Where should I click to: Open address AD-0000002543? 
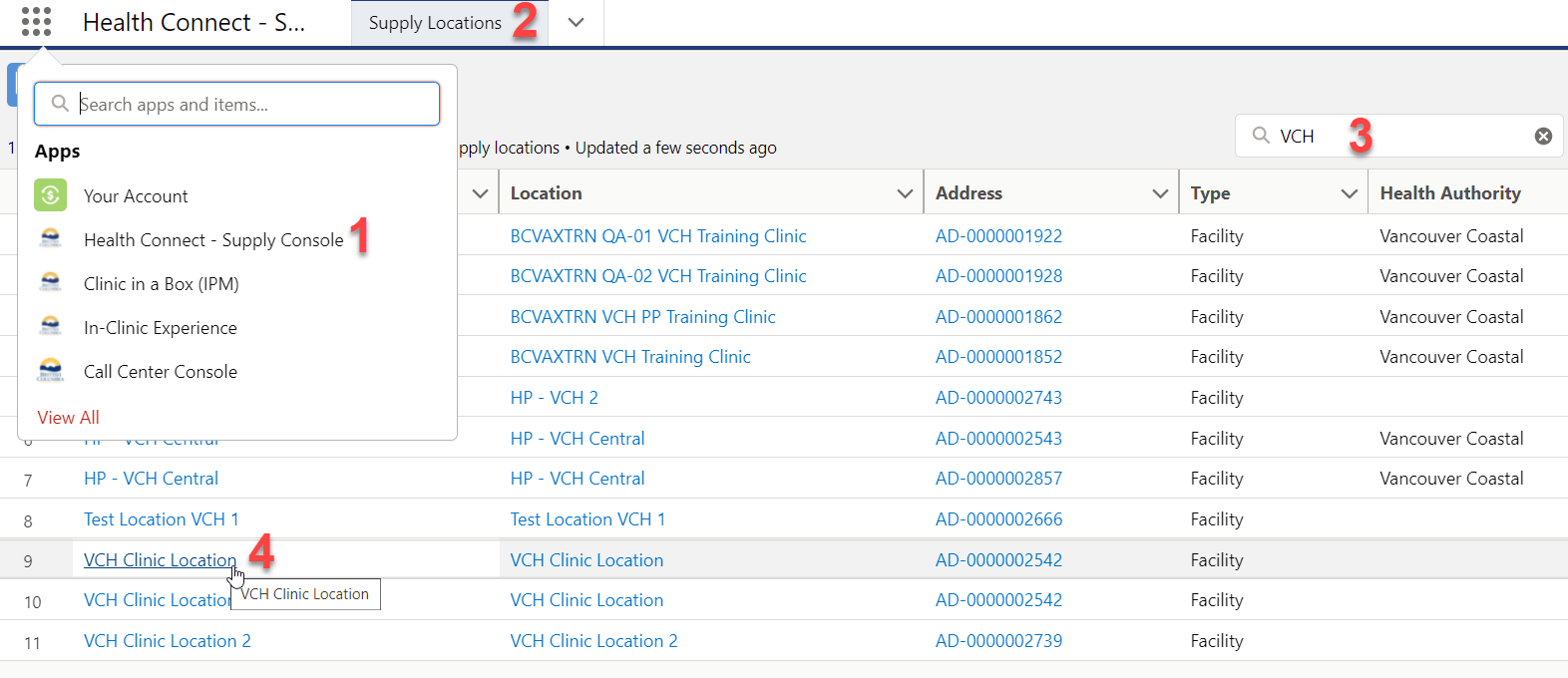[998, 439]
